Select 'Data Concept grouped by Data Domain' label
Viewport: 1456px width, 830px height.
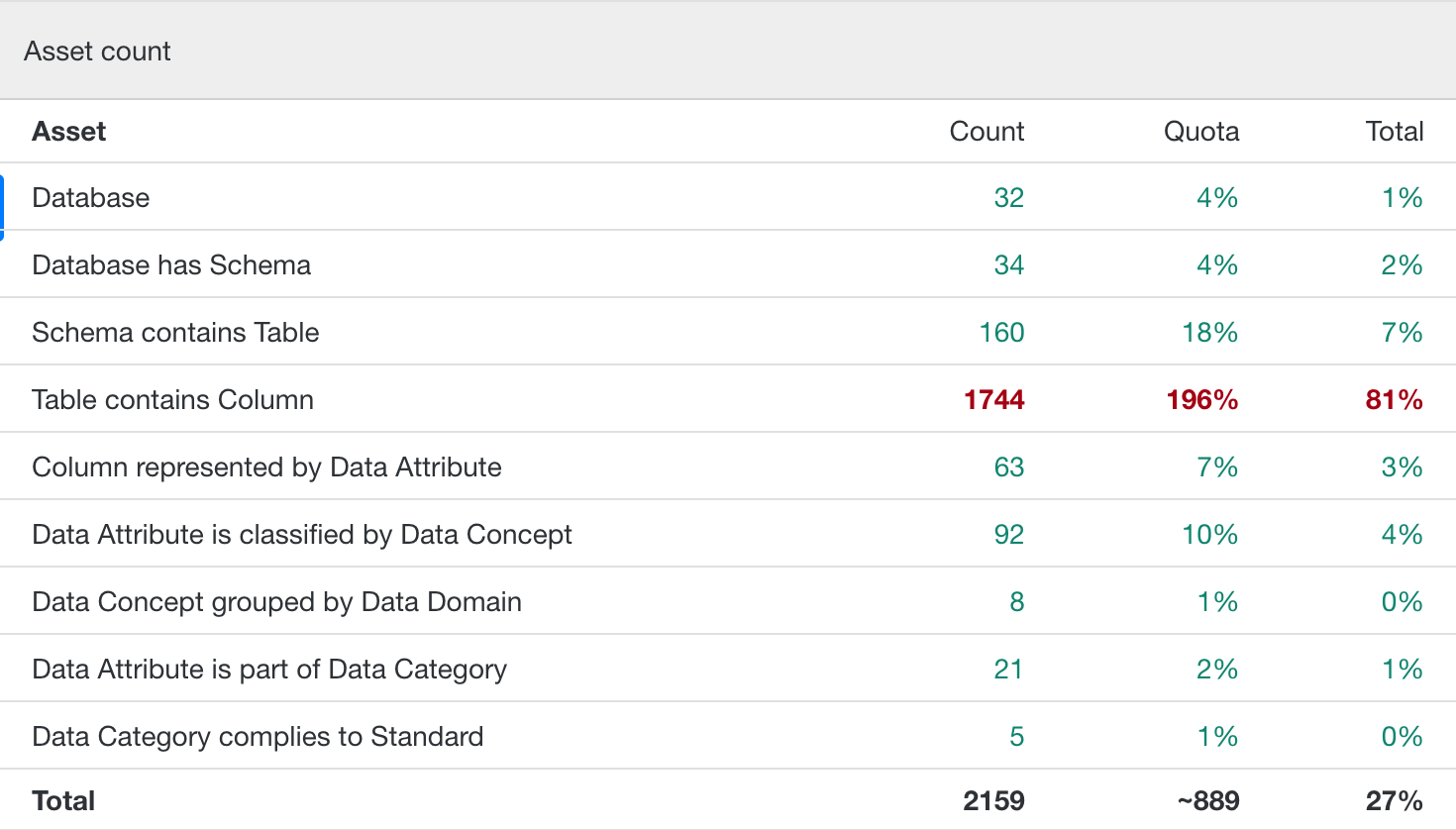tap(276, 602)
